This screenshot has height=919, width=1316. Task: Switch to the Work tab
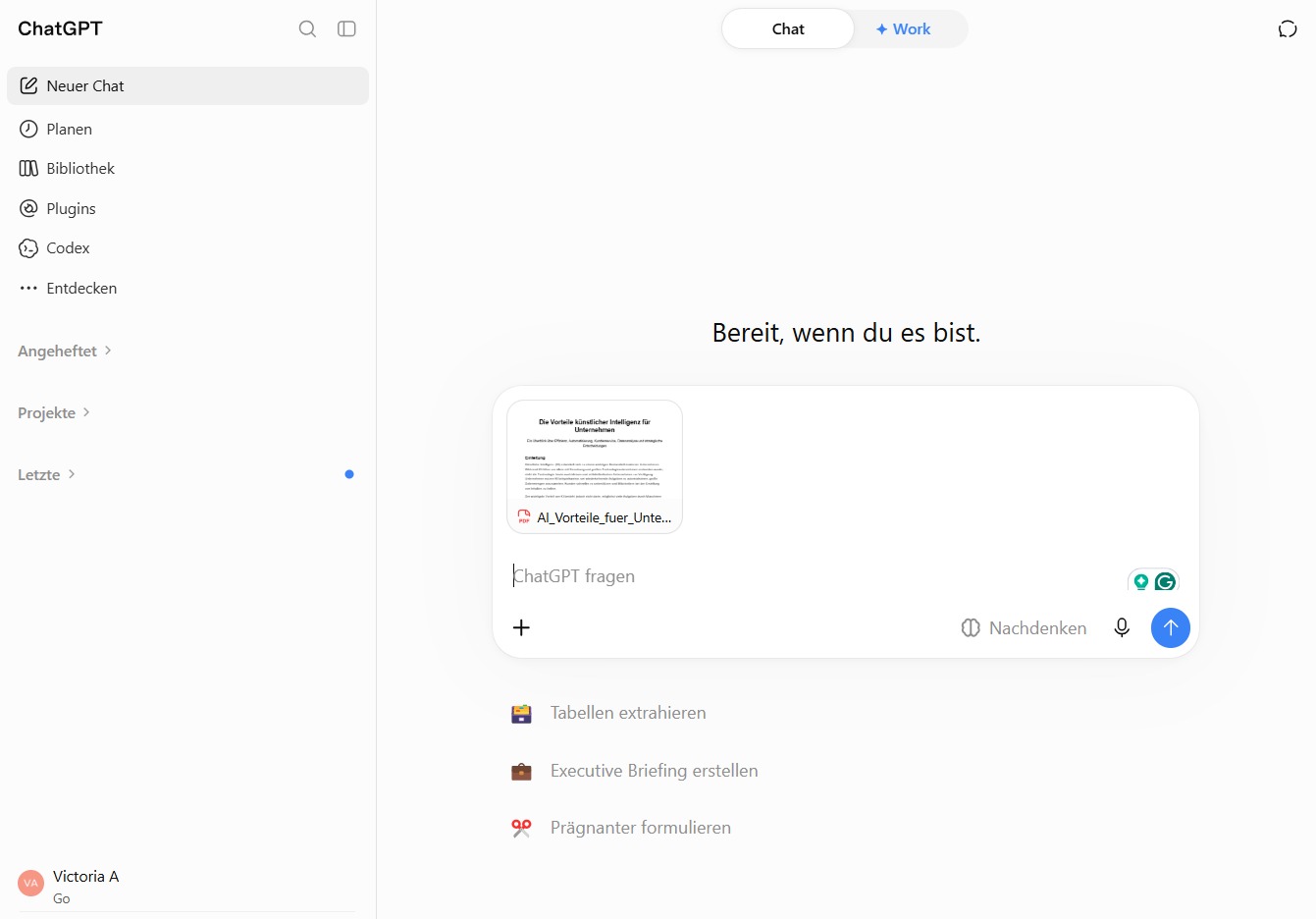(x=903, y=28)
